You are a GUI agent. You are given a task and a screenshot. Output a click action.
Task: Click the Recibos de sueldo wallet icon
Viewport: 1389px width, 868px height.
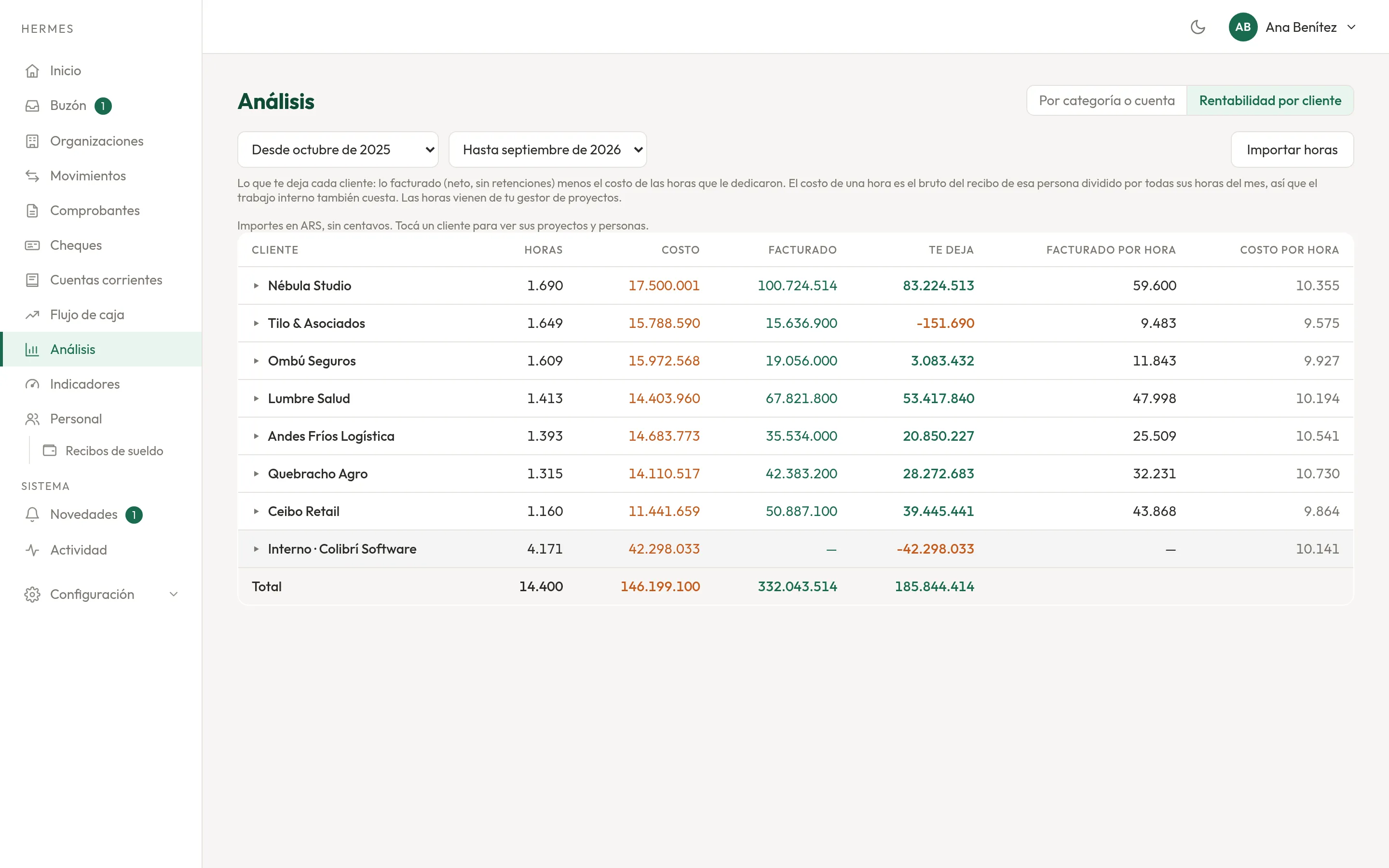50,451
